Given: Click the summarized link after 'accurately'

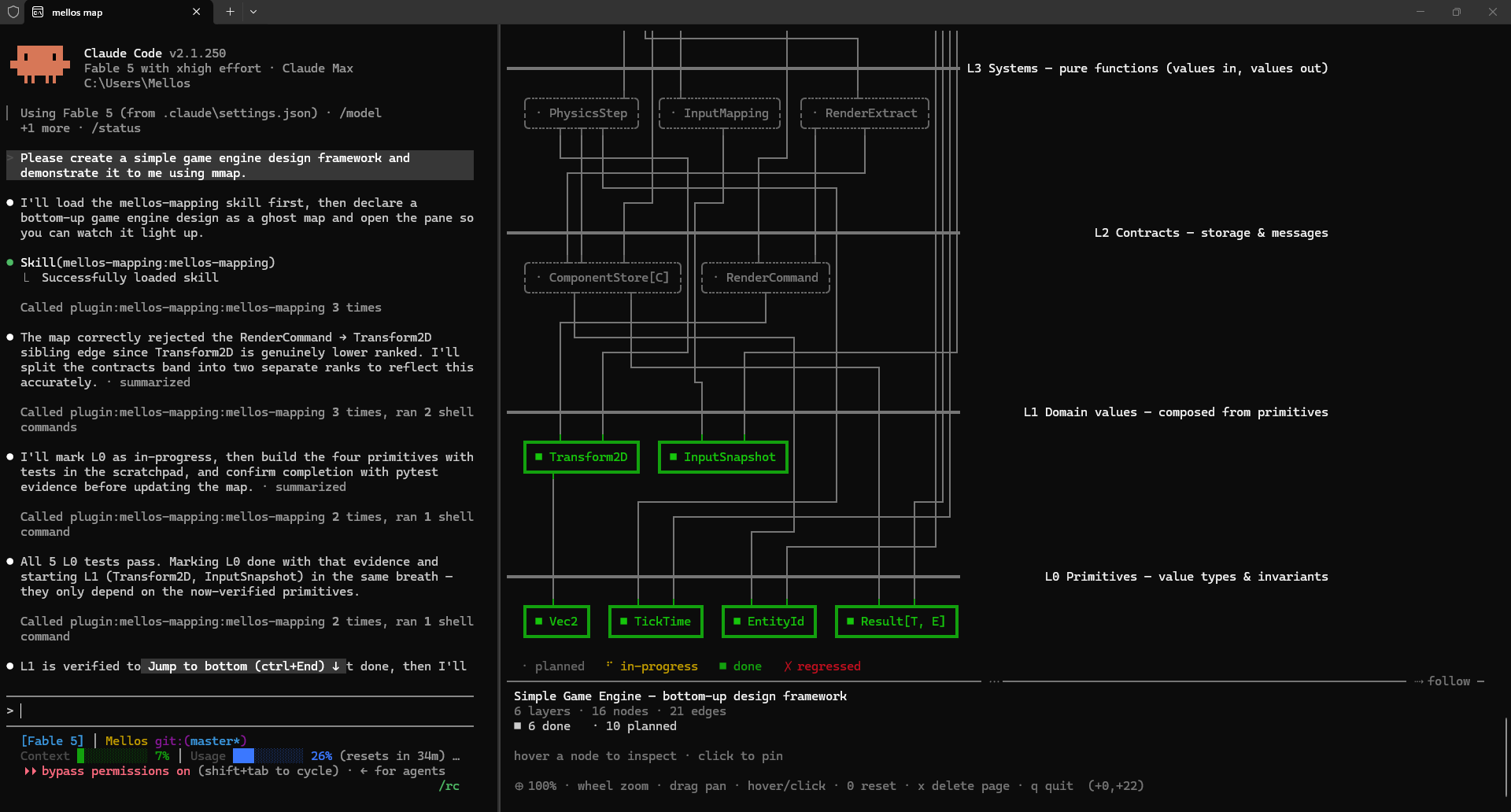Looking at the screenshot, I should pyautogui.click(x=155, y=382).
